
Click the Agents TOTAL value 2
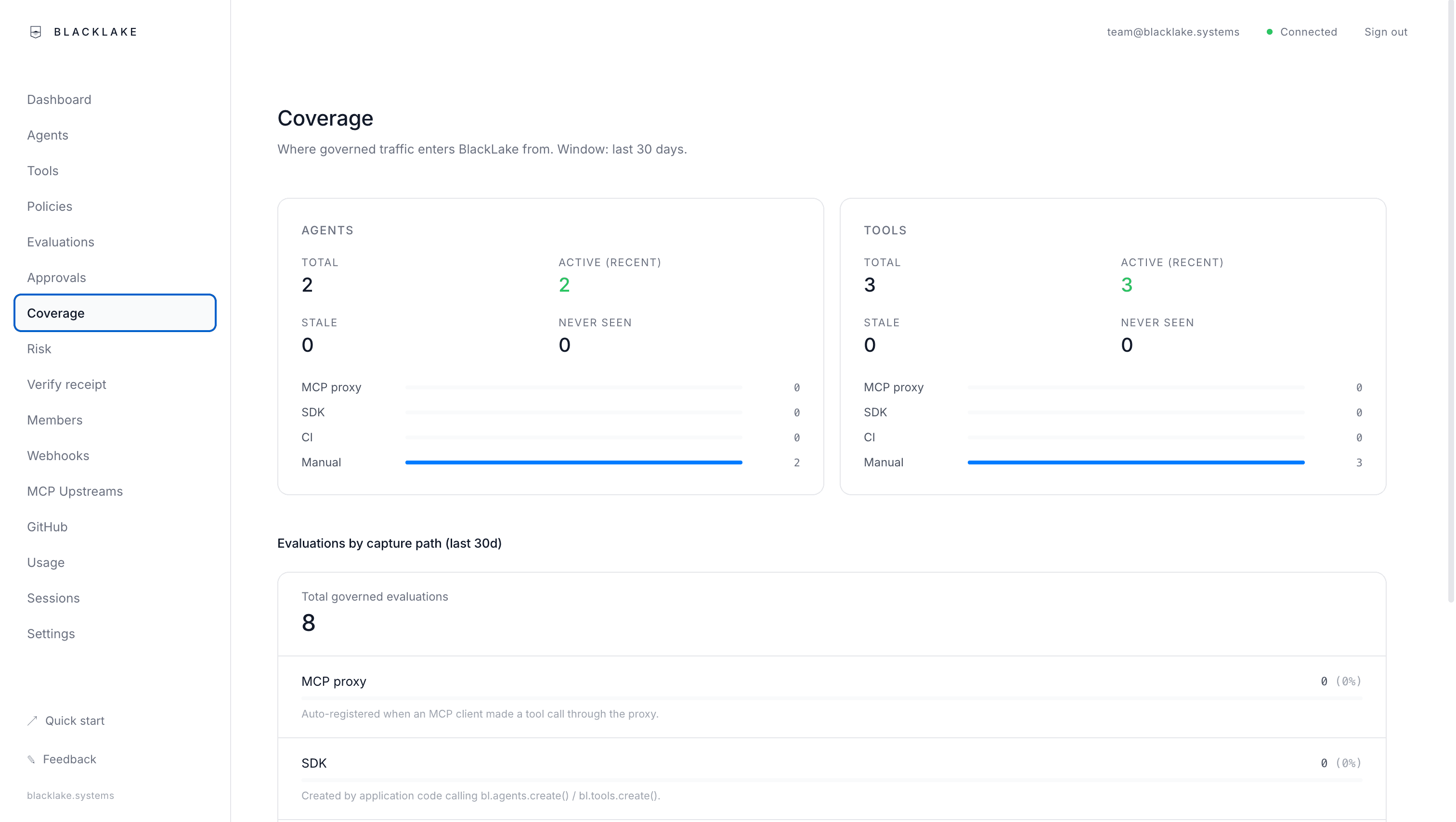tap(307, 285)
